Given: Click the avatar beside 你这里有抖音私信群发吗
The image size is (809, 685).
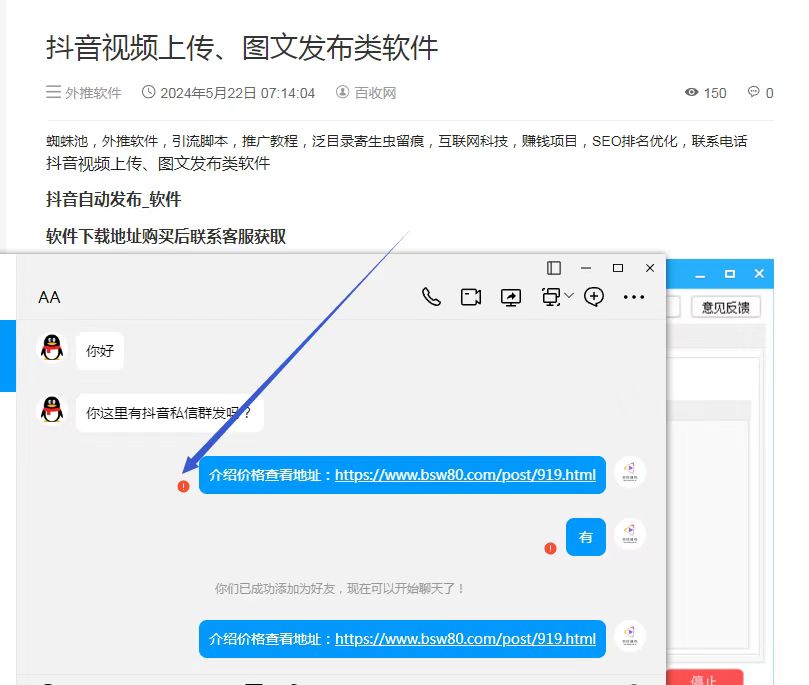Looking at the screenshot, I should pyautogui.click(x=52, y=410).
